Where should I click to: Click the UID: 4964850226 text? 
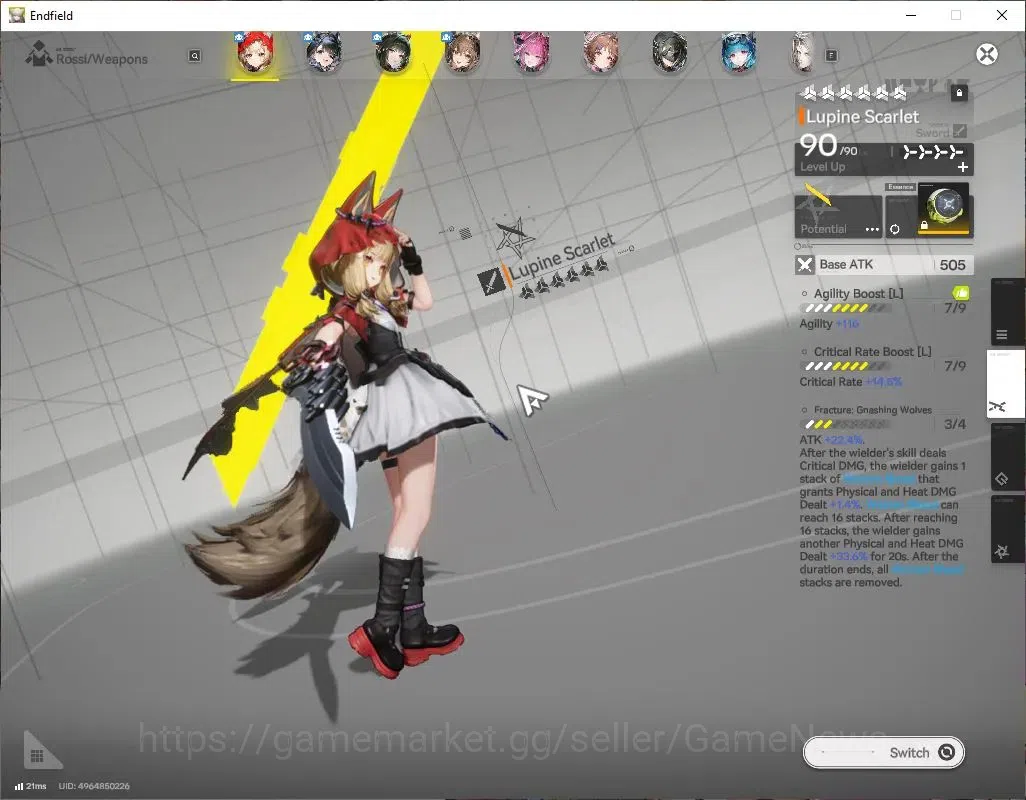point(94,786)
